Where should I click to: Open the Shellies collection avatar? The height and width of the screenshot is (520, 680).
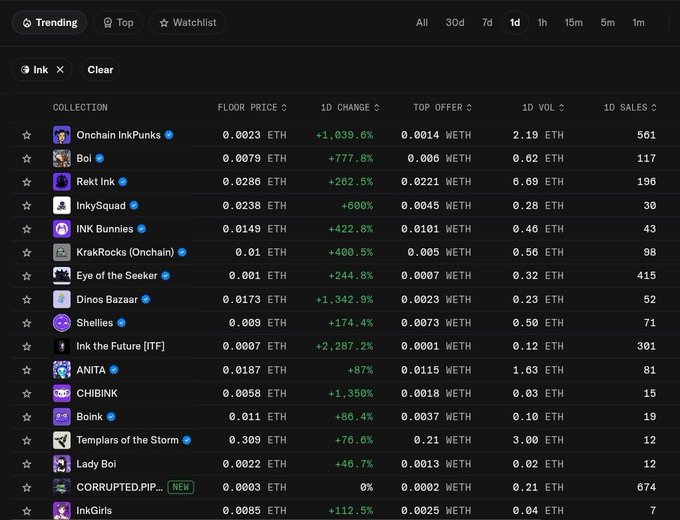tap(62, 323)
